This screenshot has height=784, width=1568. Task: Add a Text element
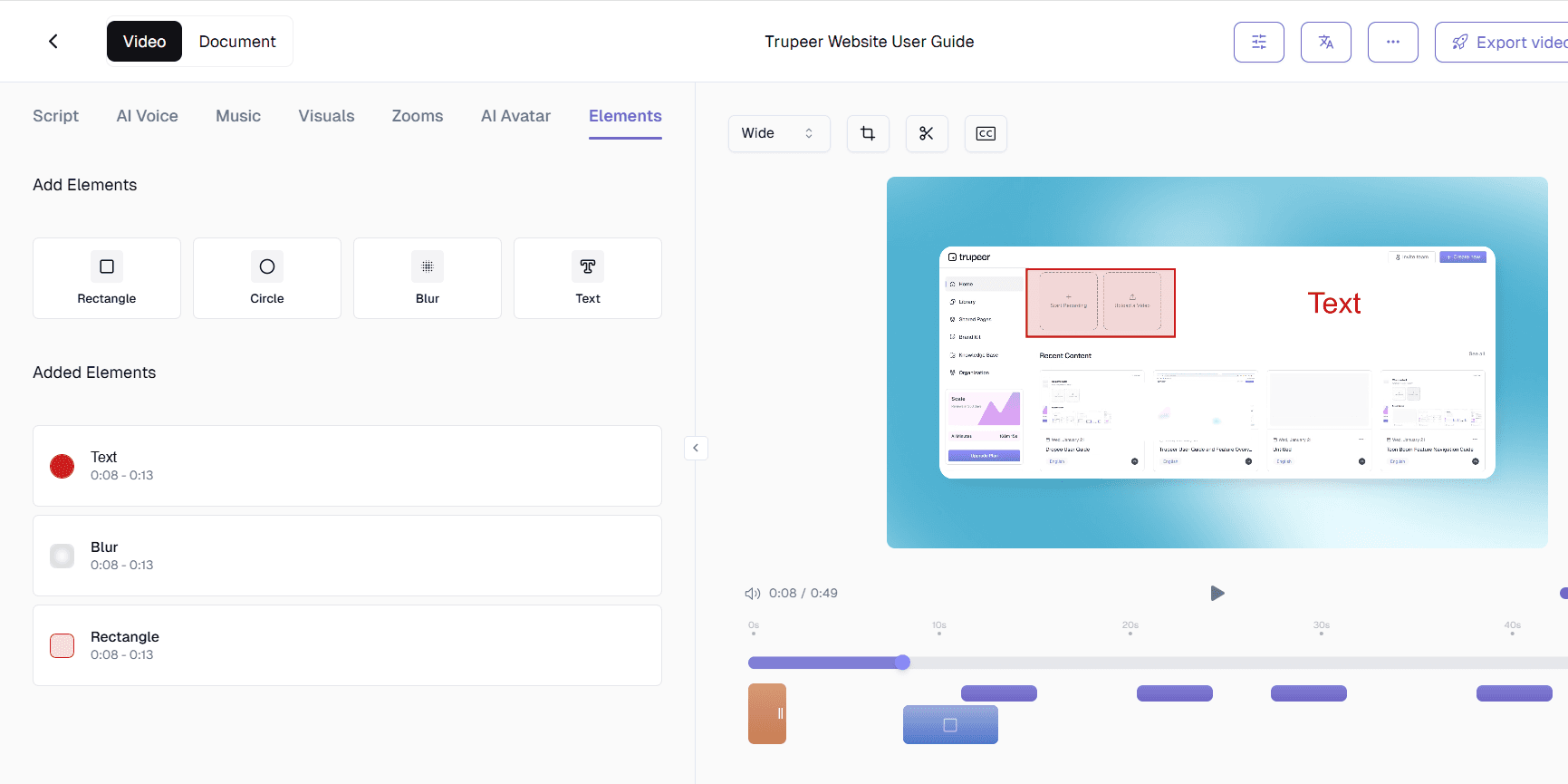click(x=588, y=278)
